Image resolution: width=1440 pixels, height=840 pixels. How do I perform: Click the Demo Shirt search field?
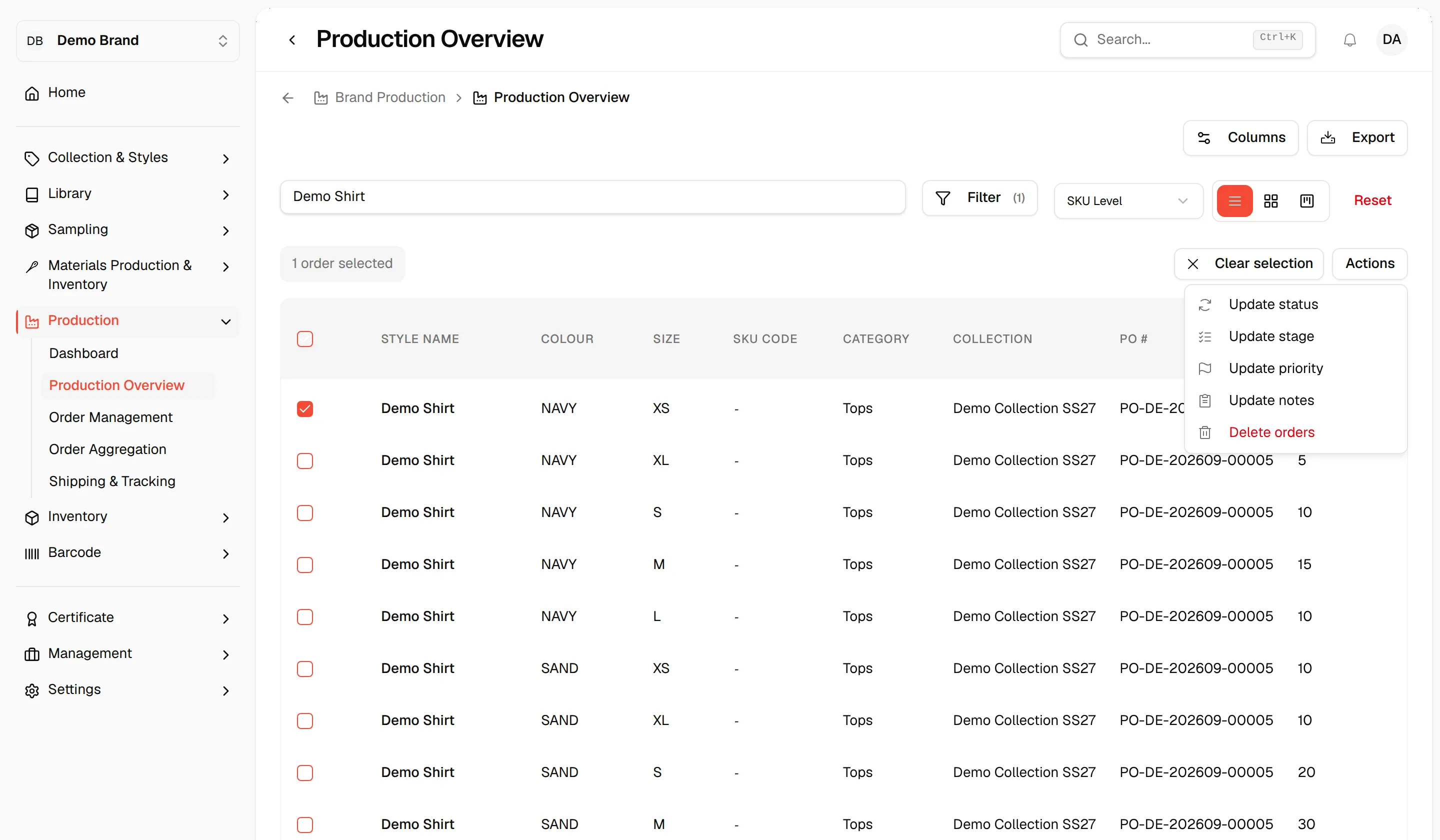tap(592, 196)
